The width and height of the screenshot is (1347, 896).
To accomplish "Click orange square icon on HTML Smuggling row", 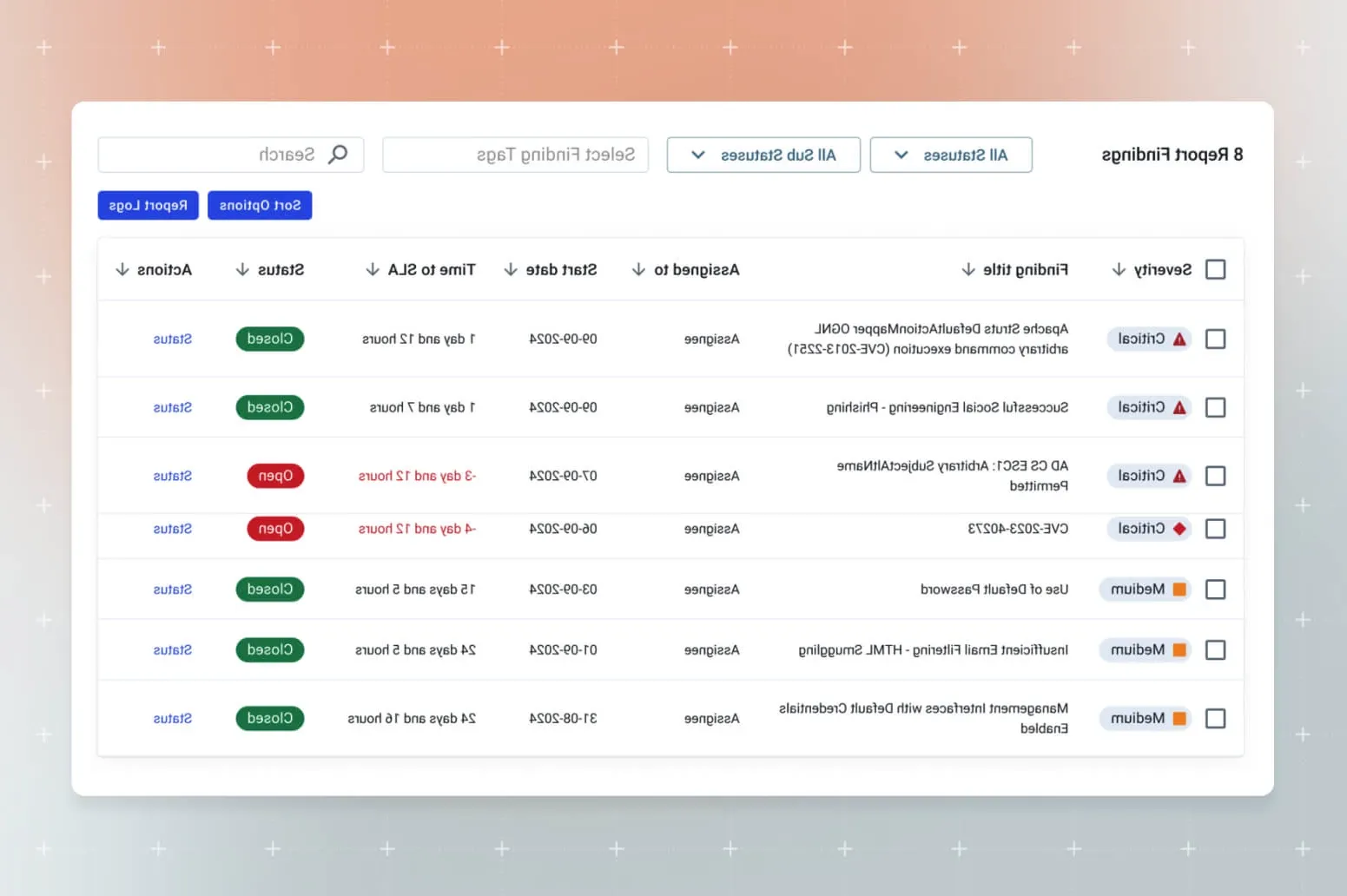I will [1179, 650].
